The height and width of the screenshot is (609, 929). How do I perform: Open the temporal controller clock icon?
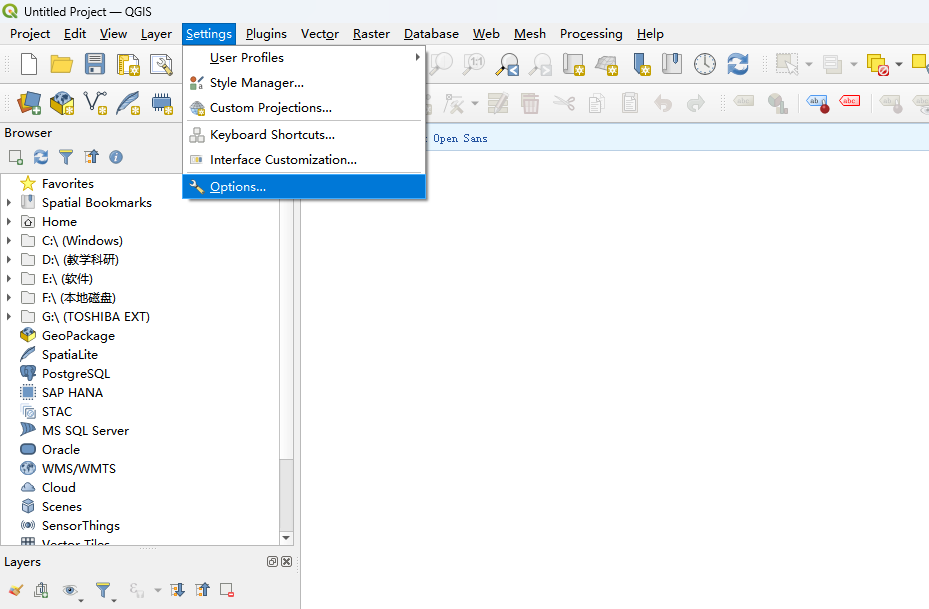click(705, 64)
